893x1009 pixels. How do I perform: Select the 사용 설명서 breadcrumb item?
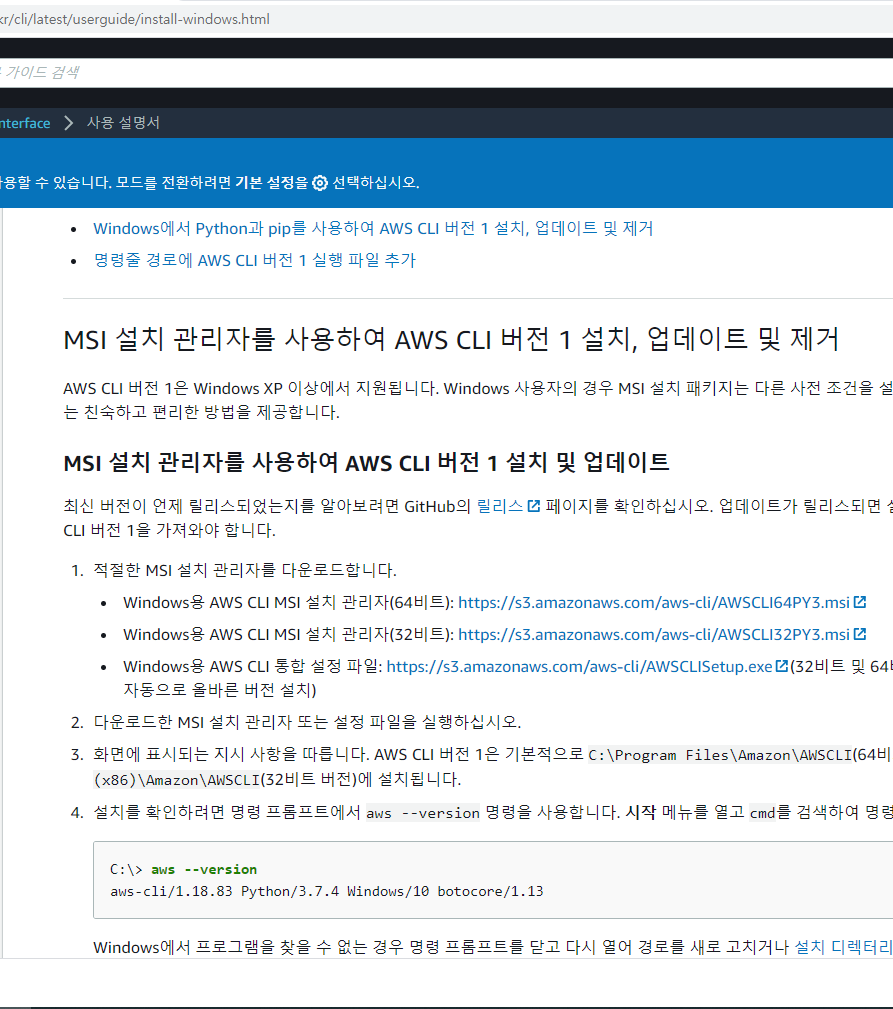(x=124, y=123)
